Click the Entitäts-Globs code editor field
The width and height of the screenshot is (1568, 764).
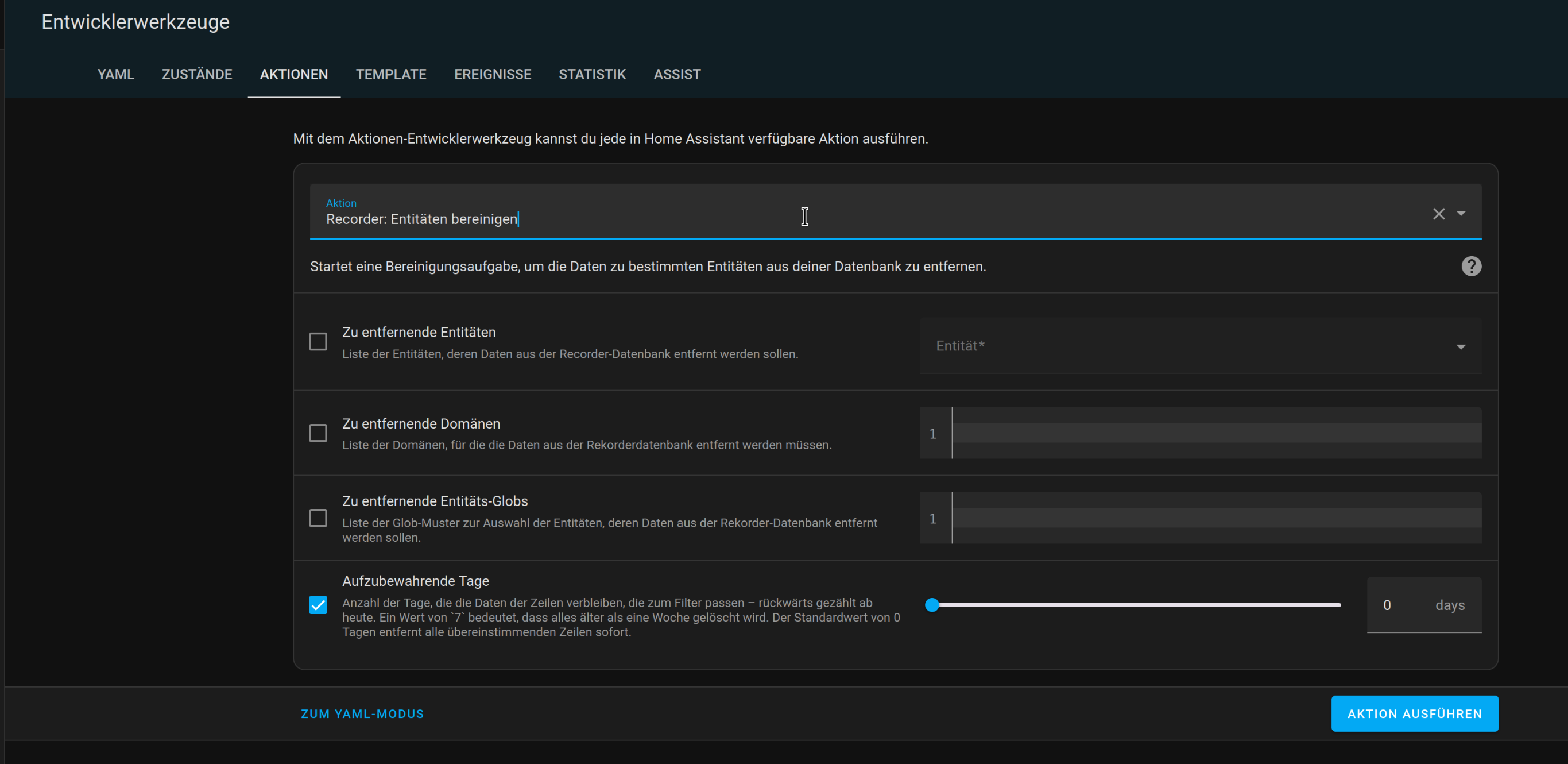[x=1201, y=518]
